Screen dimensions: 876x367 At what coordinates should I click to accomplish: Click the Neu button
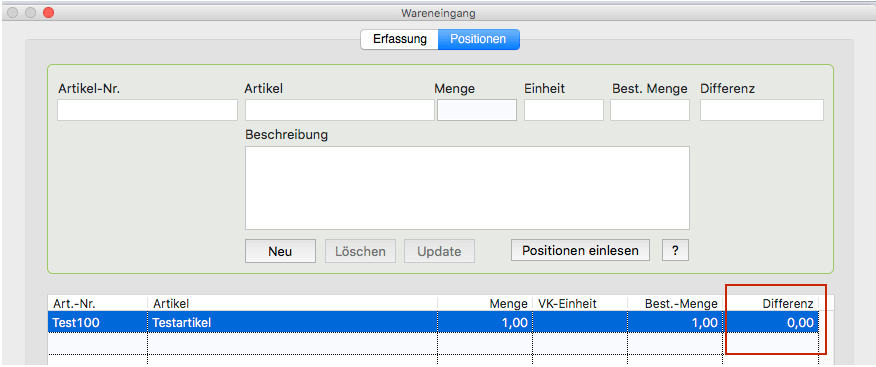(x=280, y=251)
